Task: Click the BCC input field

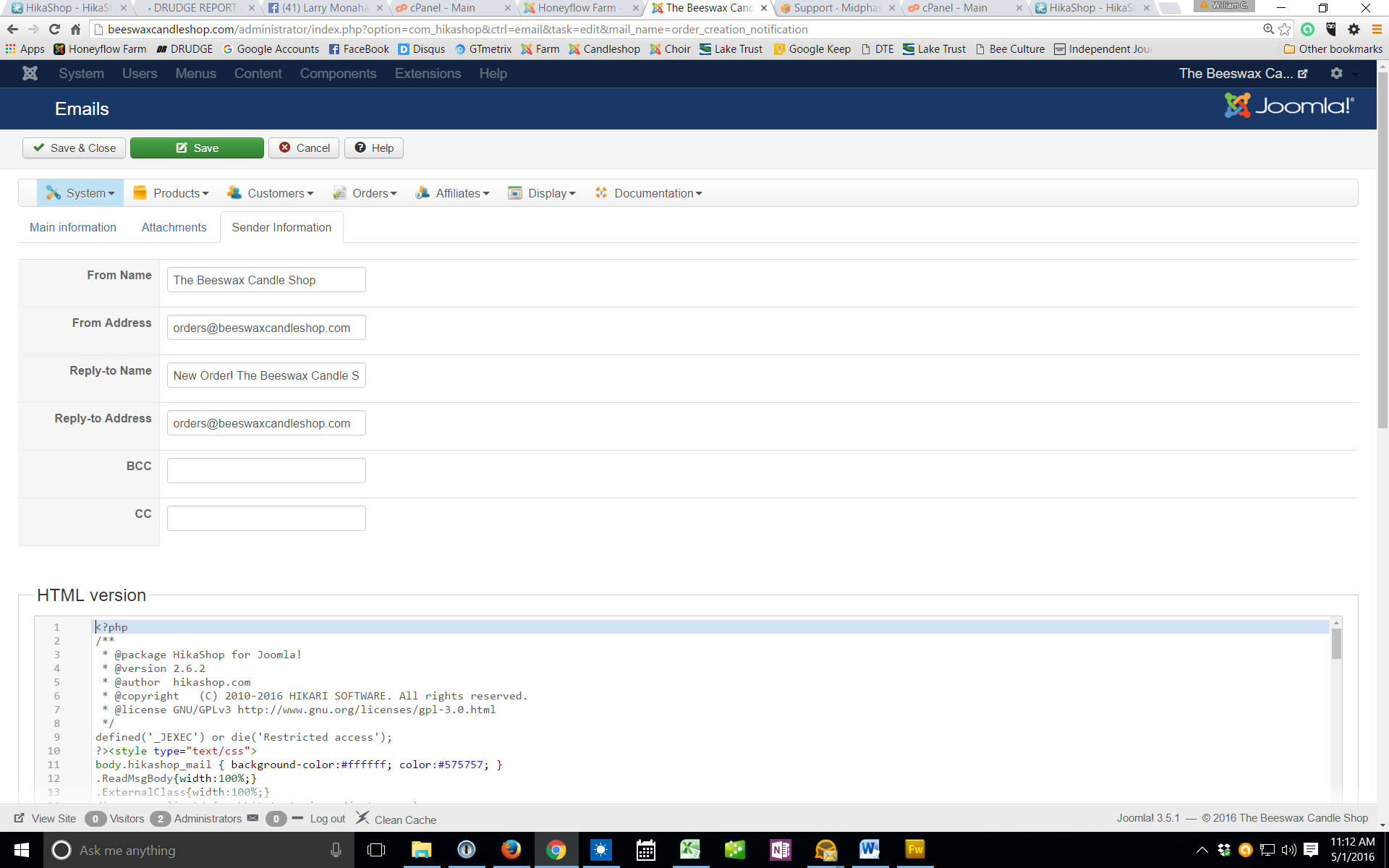Action: coord(266,470)
